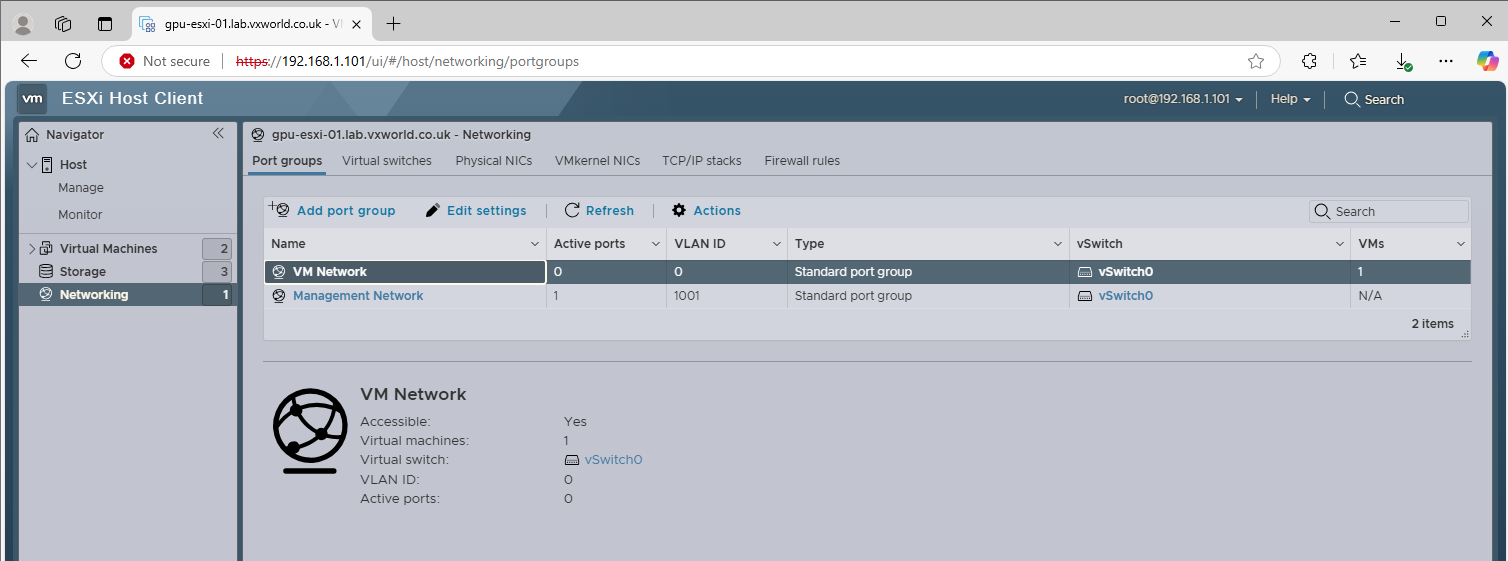Image resolution: width=1508 pixels, height=561 pixels.
Task: Click the Refresh icon in toolbar
Action: (572, 211)
